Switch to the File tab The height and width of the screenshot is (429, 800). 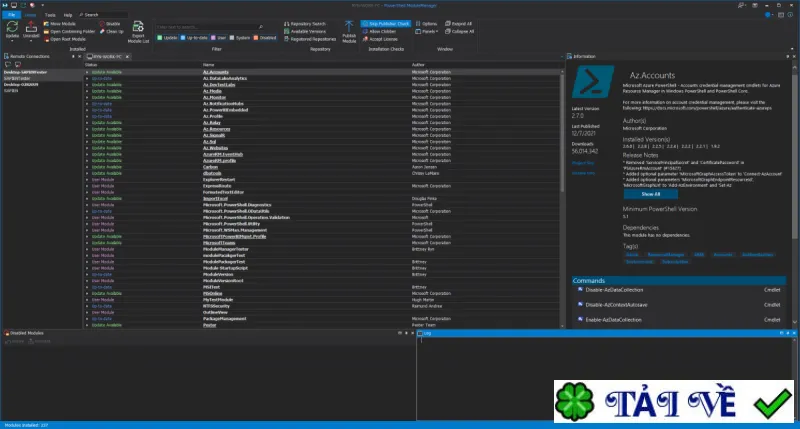point(11,15)
